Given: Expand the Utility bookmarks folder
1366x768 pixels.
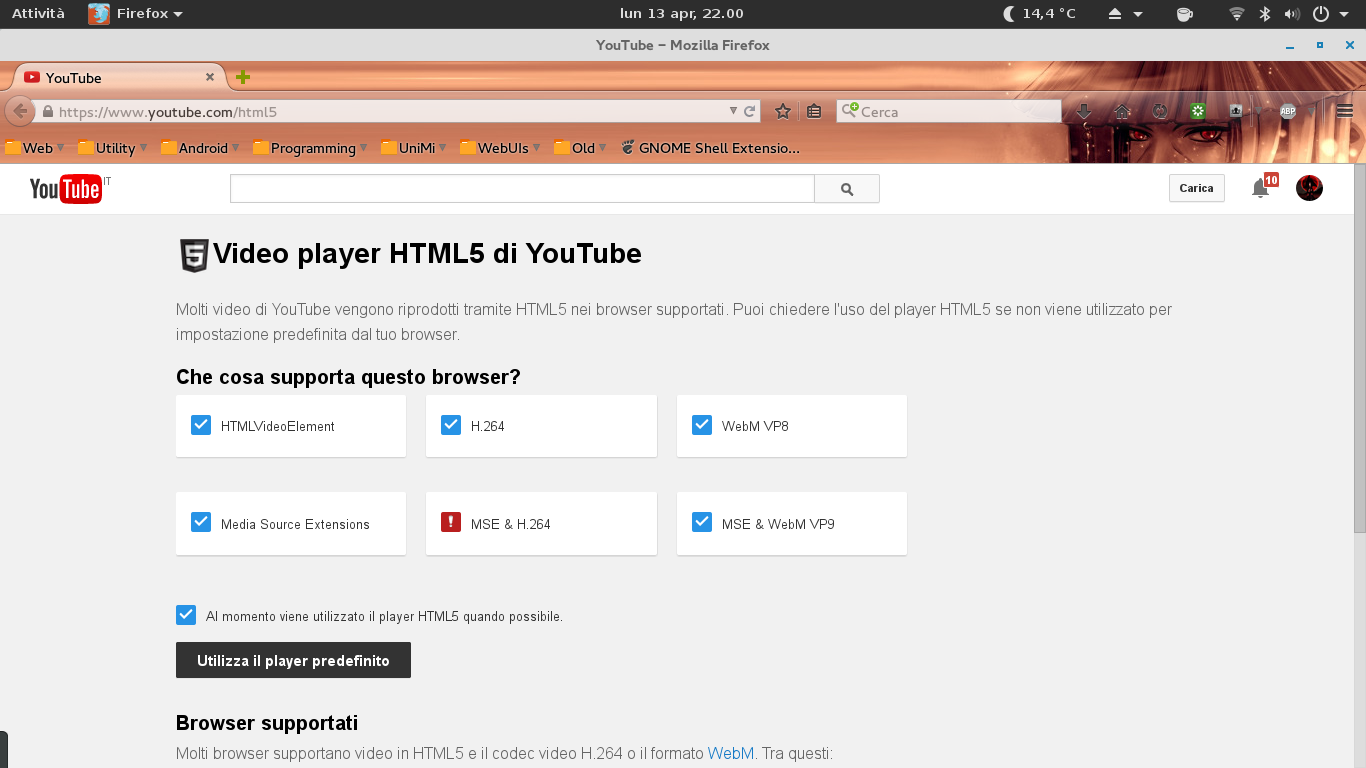Looking at the screenshot, I should tap(113, 148).
